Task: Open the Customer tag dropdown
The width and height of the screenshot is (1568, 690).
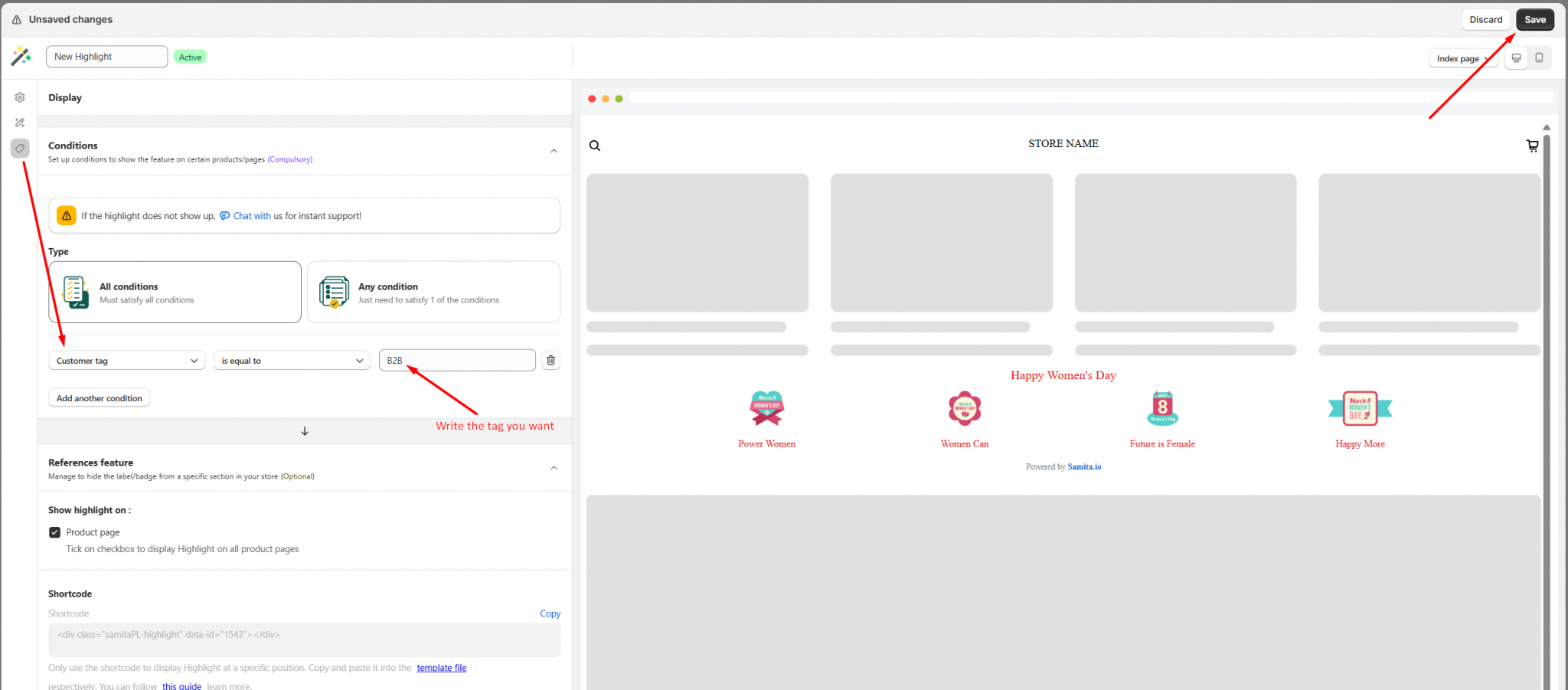Action: (x=126, y=361)
